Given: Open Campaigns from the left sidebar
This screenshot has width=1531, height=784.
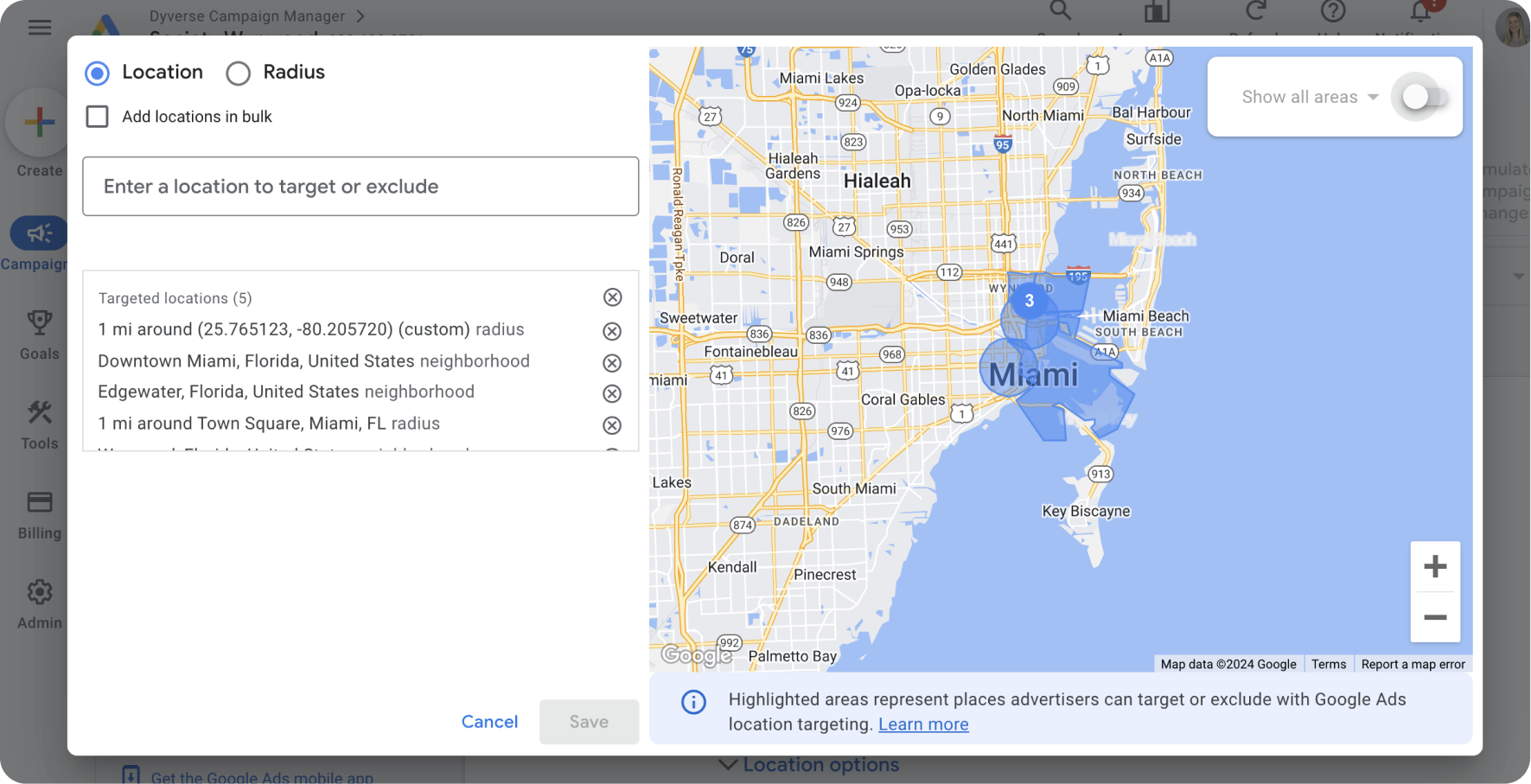Looking at the screenshot, I should pos(38,233).
